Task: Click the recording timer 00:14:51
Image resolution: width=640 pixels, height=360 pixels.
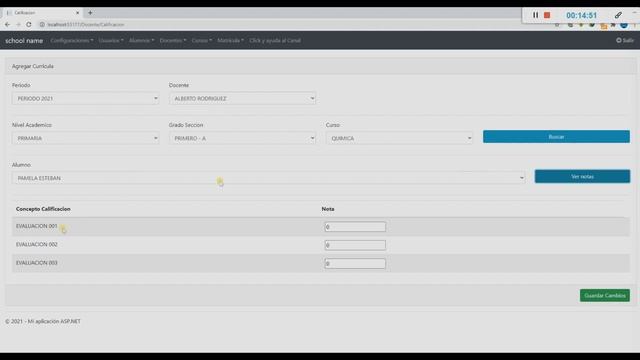Action: click(x=581, y=16)
